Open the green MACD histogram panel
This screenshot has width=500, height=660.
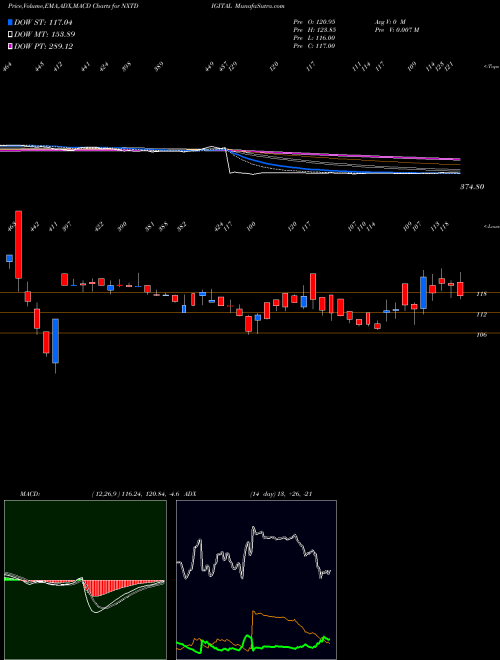85,580
